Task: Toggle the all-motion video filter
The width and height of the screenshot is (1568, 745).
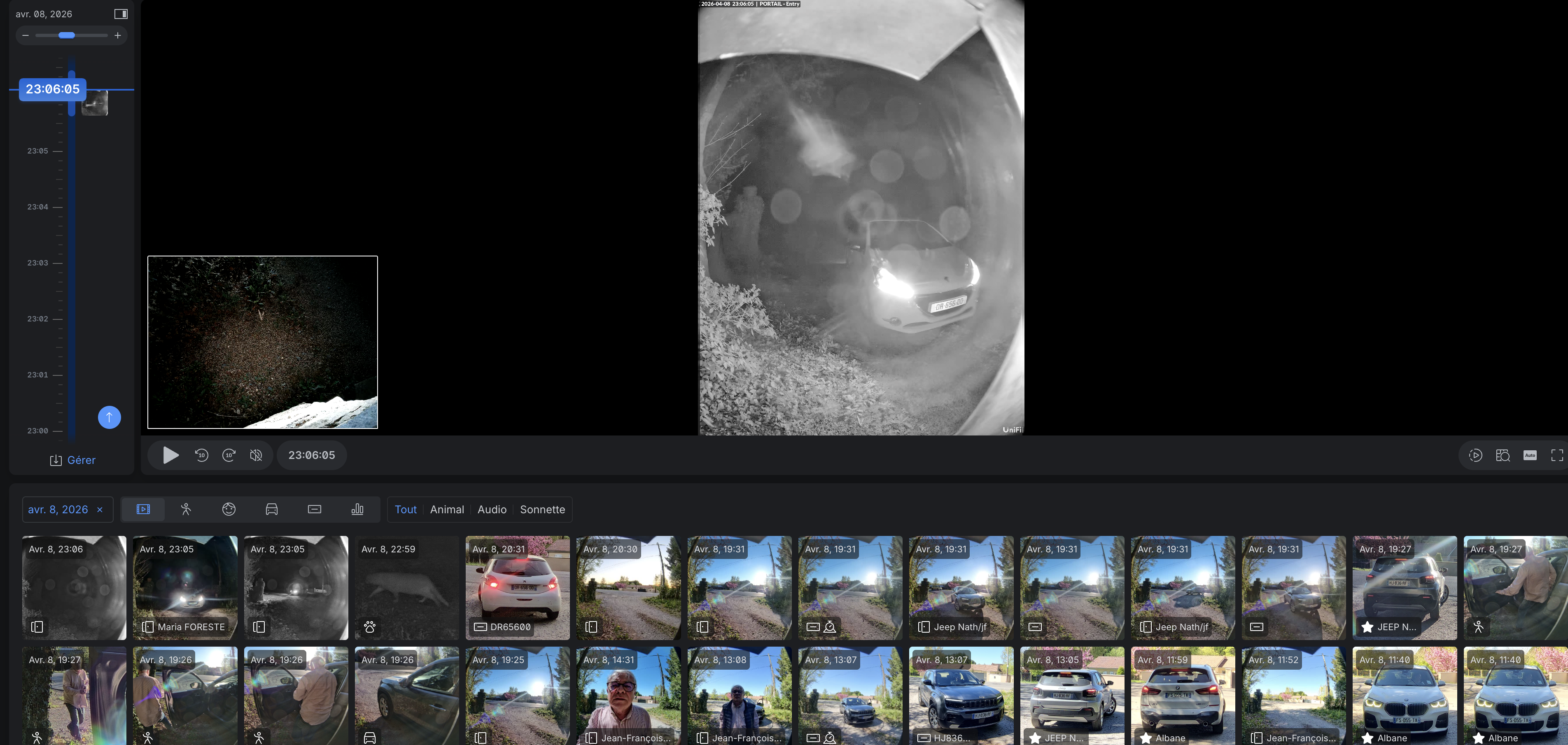Action: [x=143, y=510]
